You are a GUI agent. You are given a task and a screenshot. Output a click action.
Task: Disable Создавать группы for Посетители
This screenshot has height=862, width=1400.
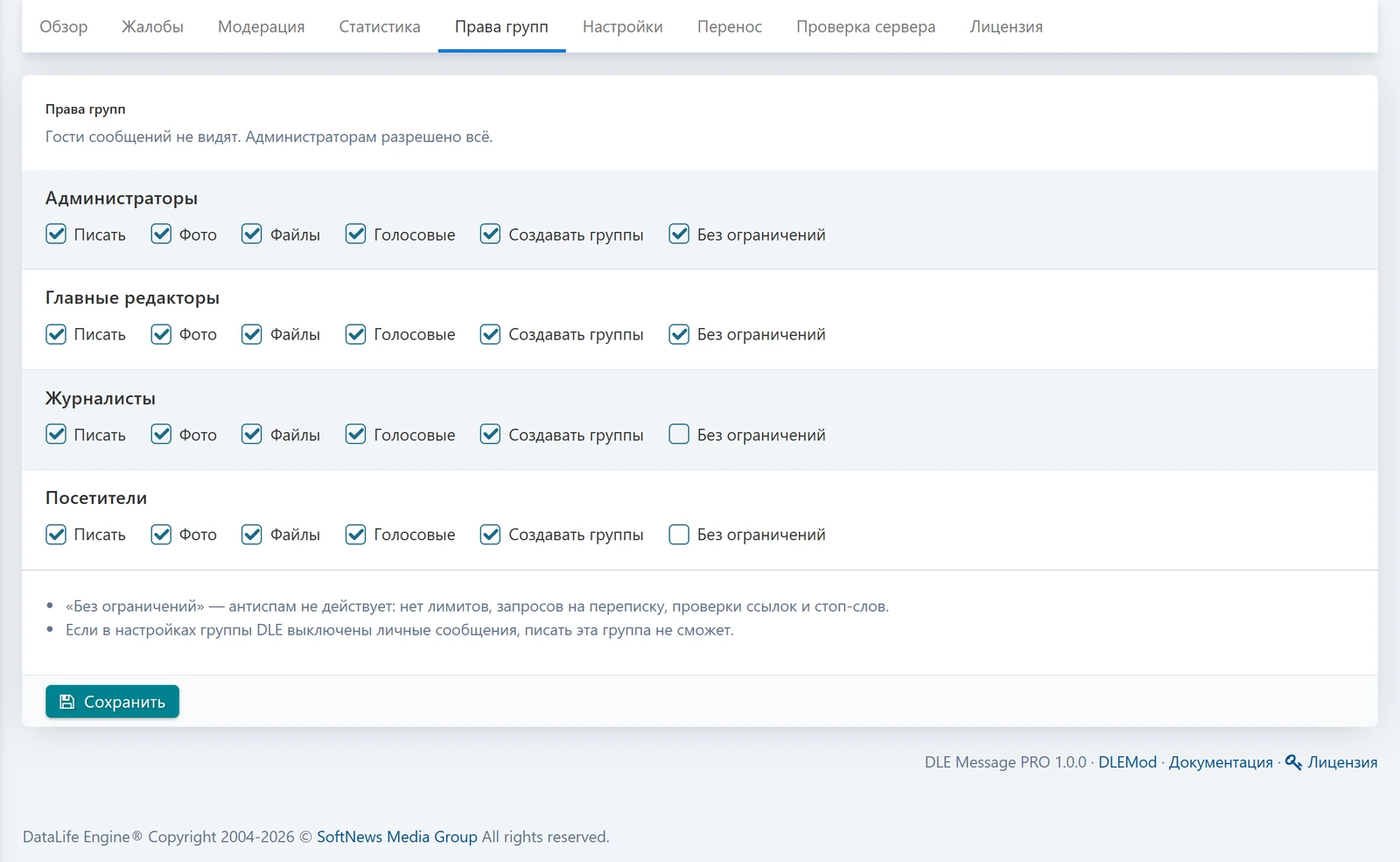[490, 534]
